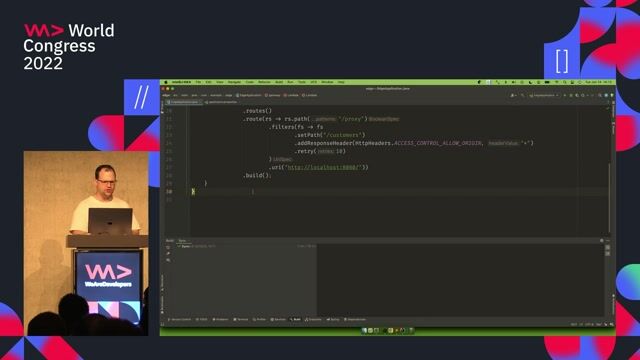Open the Run menu
Screen dimensions: 640x360
point(290,82)
